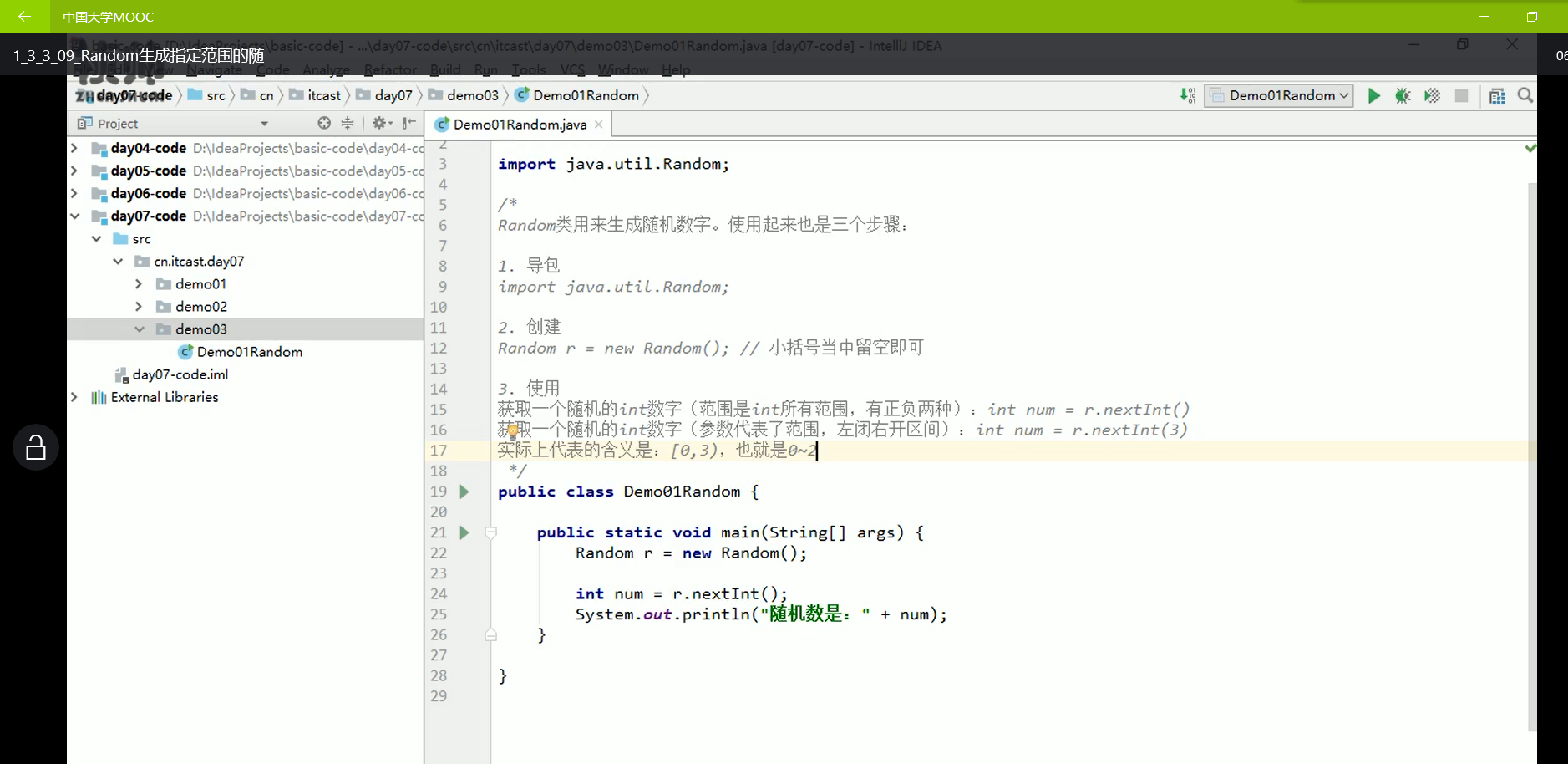
Task: Open the VCS menu
Action: [x=572, y=69]
